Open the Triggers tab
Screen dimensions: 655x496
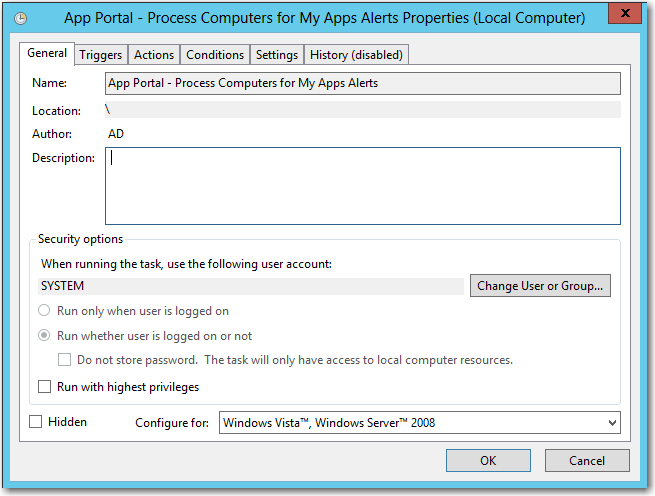tap(101, 55)
